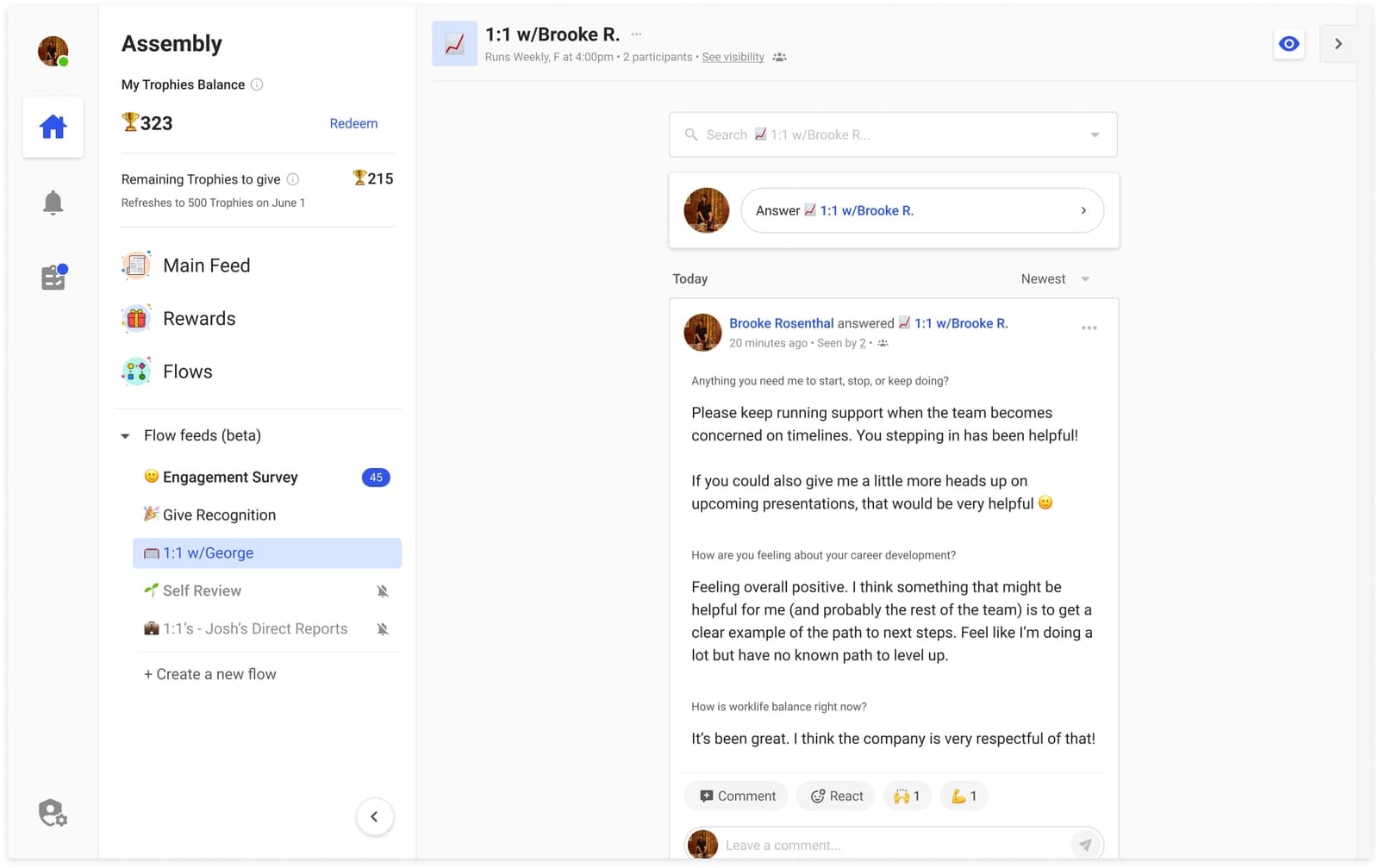Open Flows using its colorful flow icon

[x=135, y=371]
